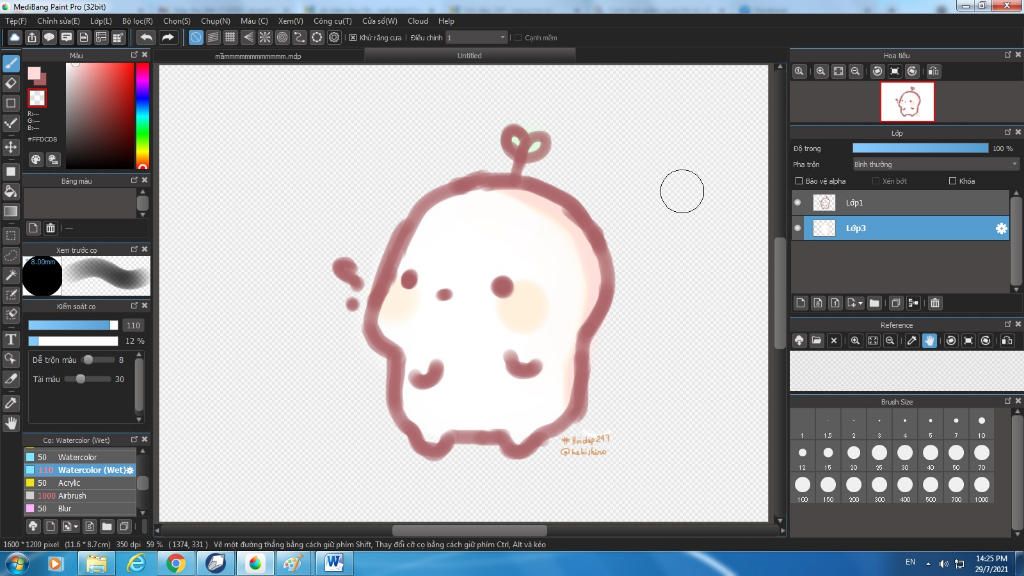This screenshot has height=576, width=1024.
Task: Select the Gradient tool
Action: 11,211
